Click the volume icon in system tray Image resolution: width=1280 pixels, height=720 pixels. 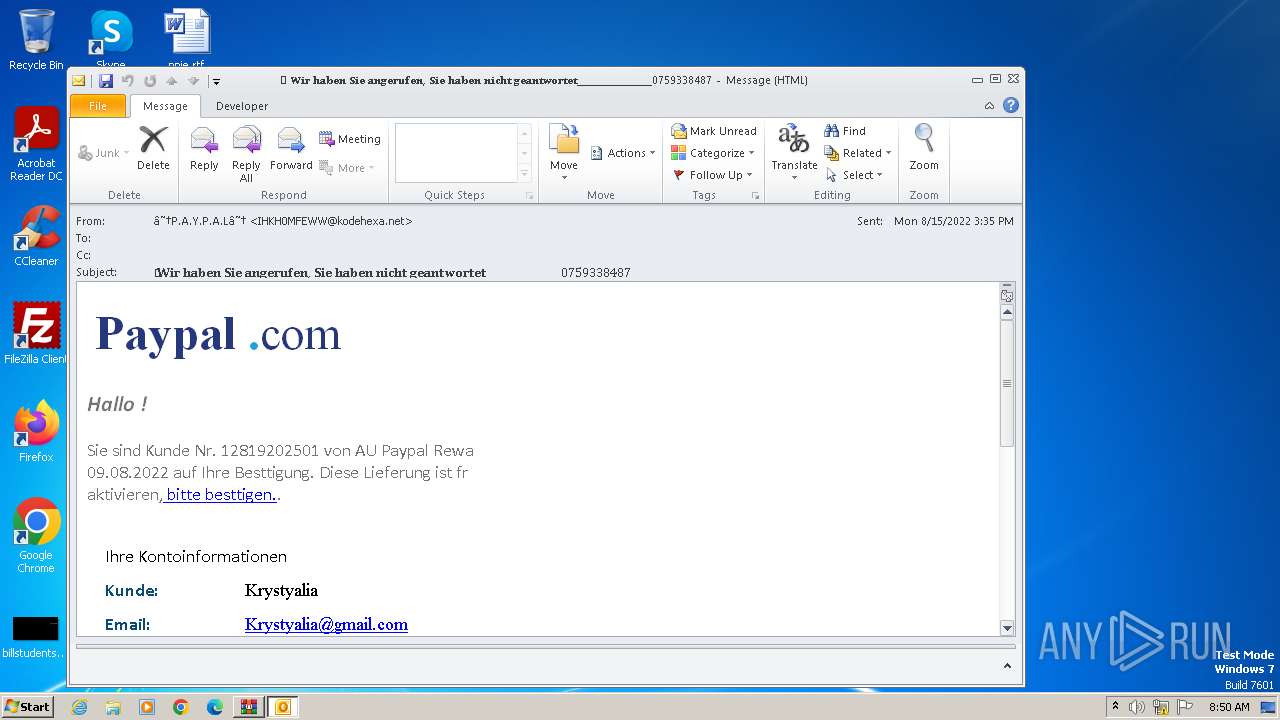point(1137,707)
